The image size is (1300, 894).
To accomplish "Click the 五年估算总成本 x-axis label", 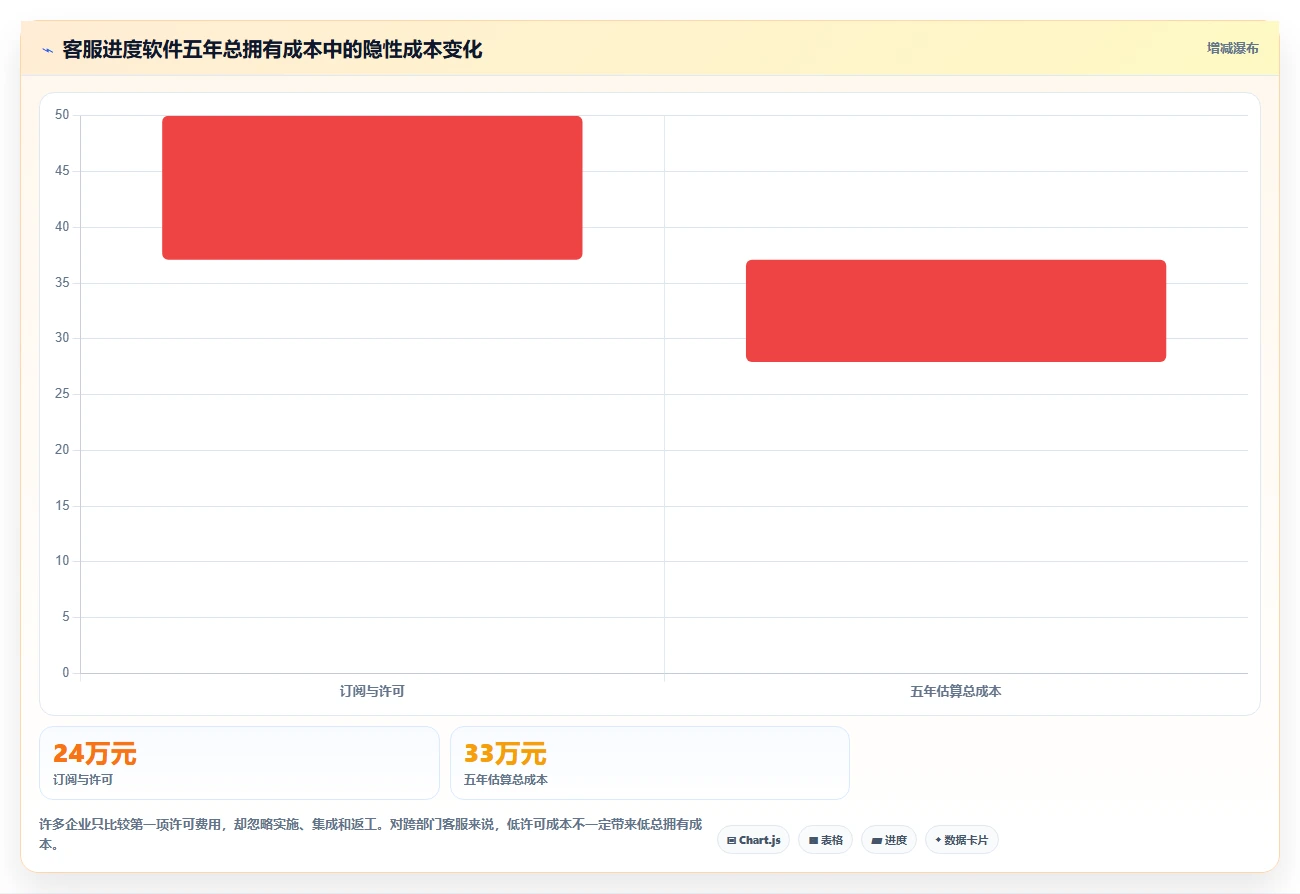I will [x=956, y=691].
